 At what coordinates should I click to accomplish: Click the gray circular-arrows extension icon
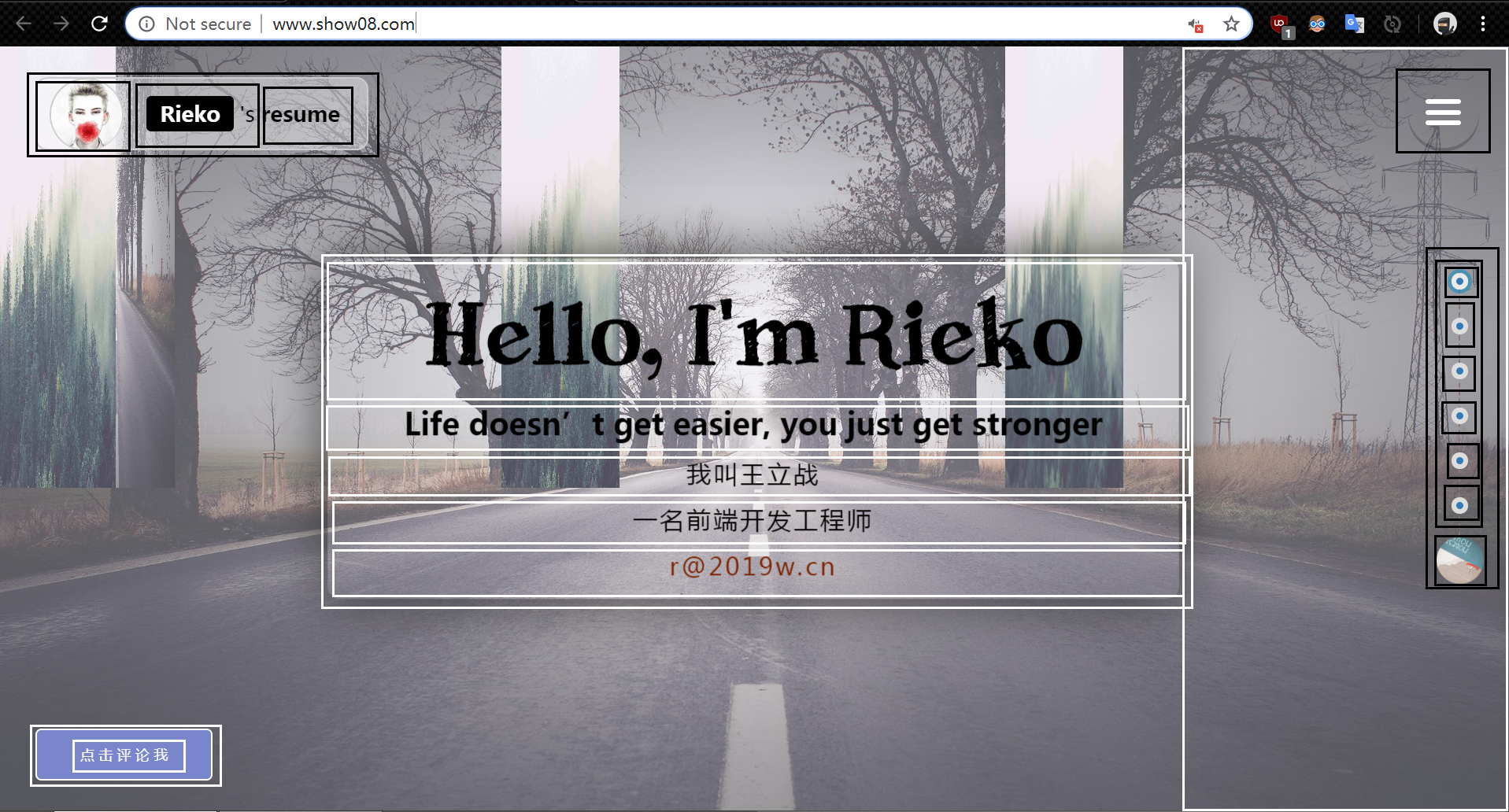point(1392,24)
